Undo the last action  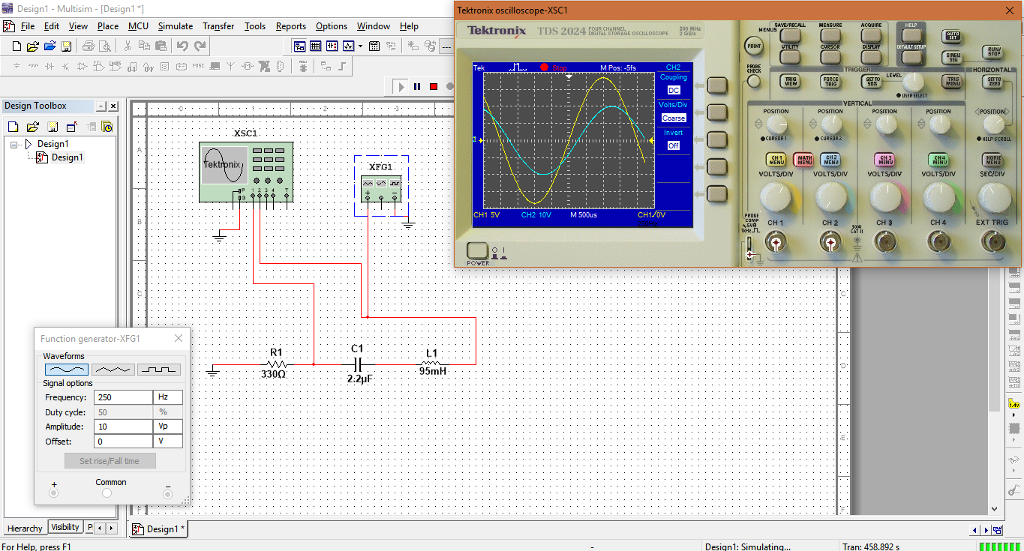coord(182,46)
